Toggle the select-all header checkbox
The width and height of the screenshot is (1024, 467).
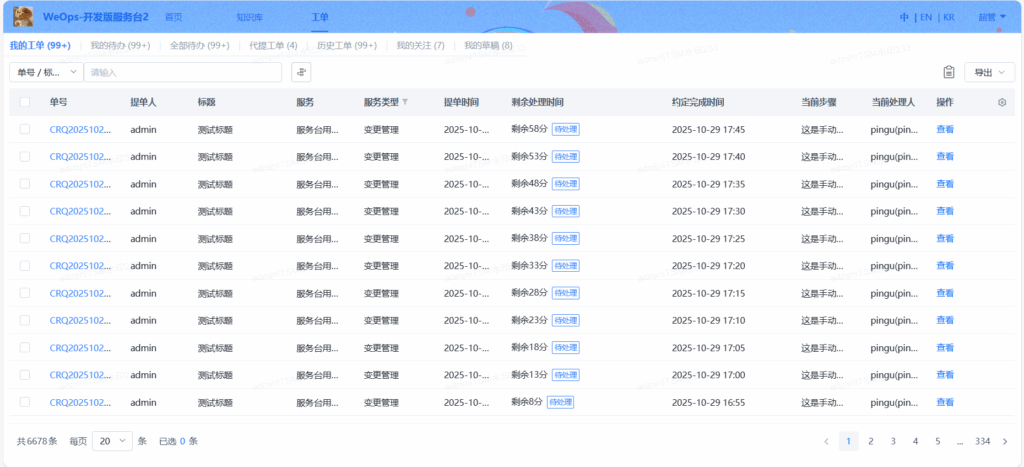pos(25,102)
